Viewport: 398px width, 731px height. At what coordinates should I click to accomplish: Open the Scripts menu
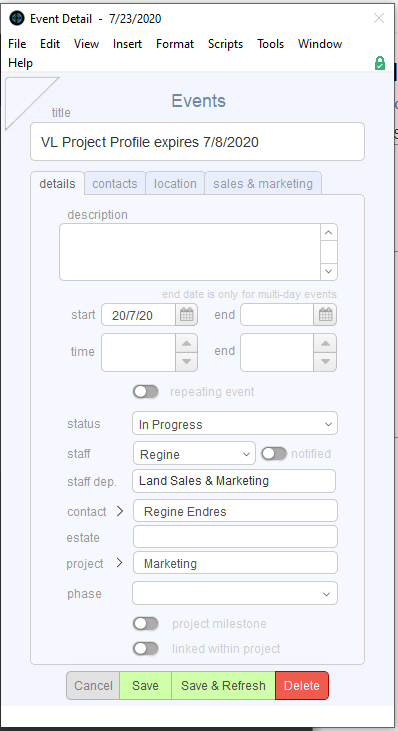(226, 44)
